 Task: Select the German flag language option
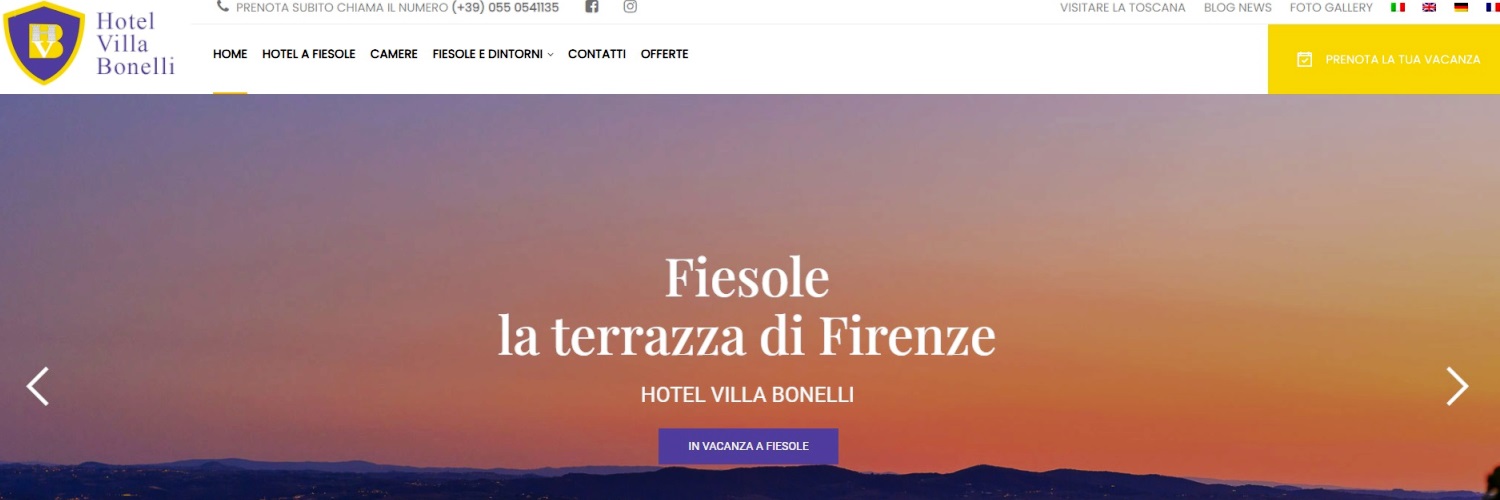[1461, 7]
